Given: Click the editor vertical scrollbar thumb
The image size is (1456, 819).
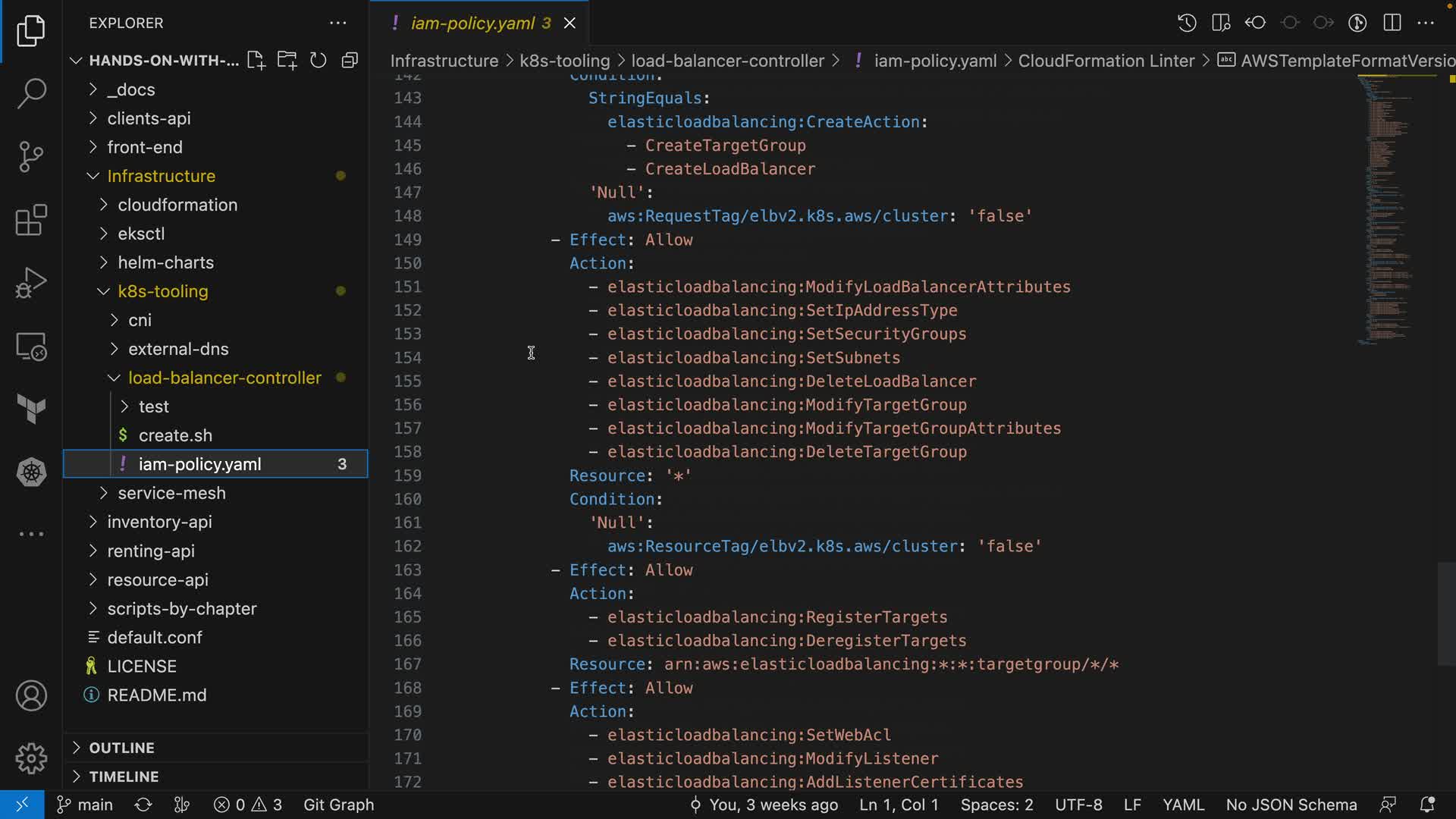Looking at the screenshot, I should tap(1446, 613).
